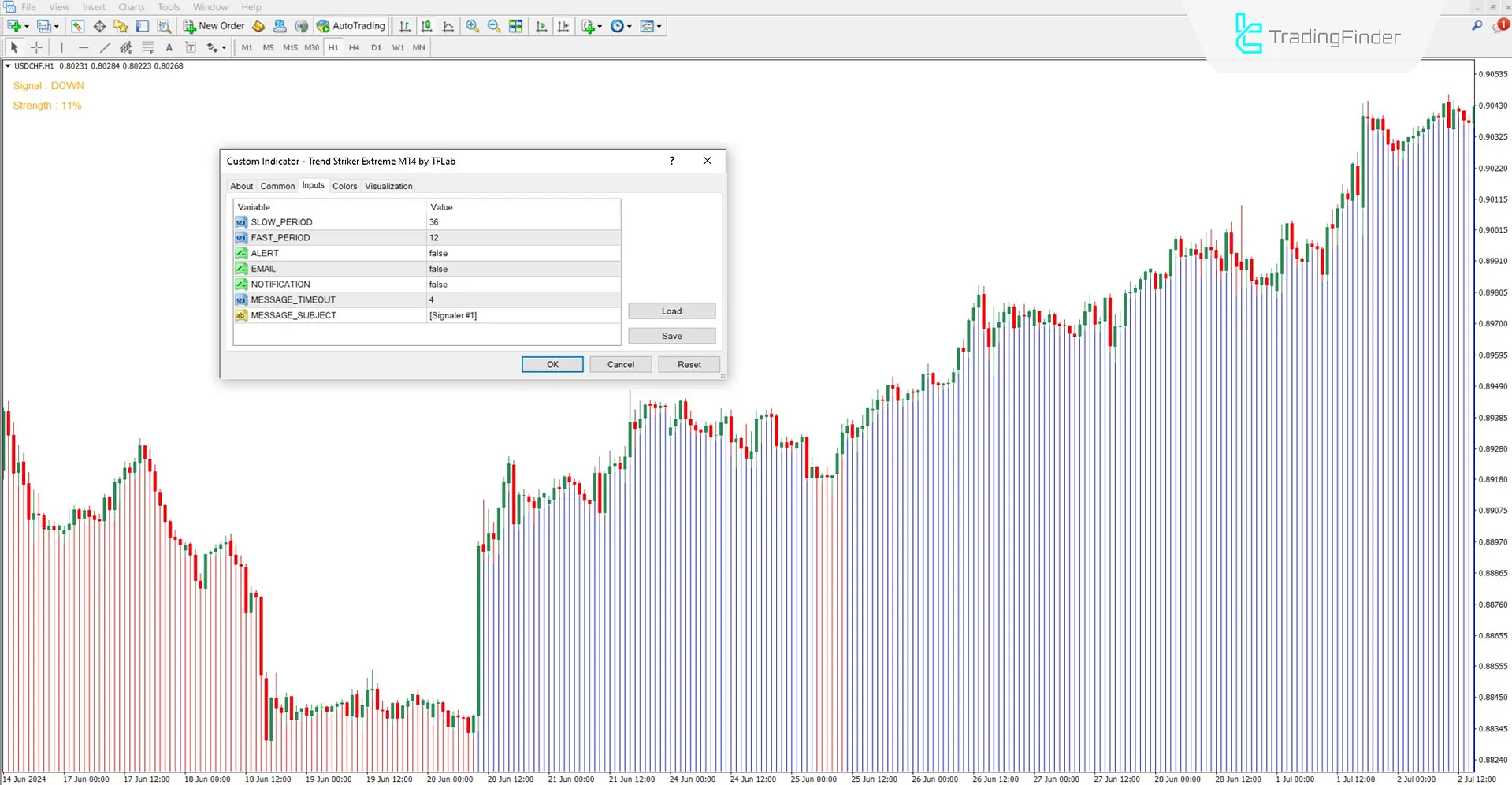Activate the Trendline drawing tool
1512x785 pixels.
click(x=105, y=47)
